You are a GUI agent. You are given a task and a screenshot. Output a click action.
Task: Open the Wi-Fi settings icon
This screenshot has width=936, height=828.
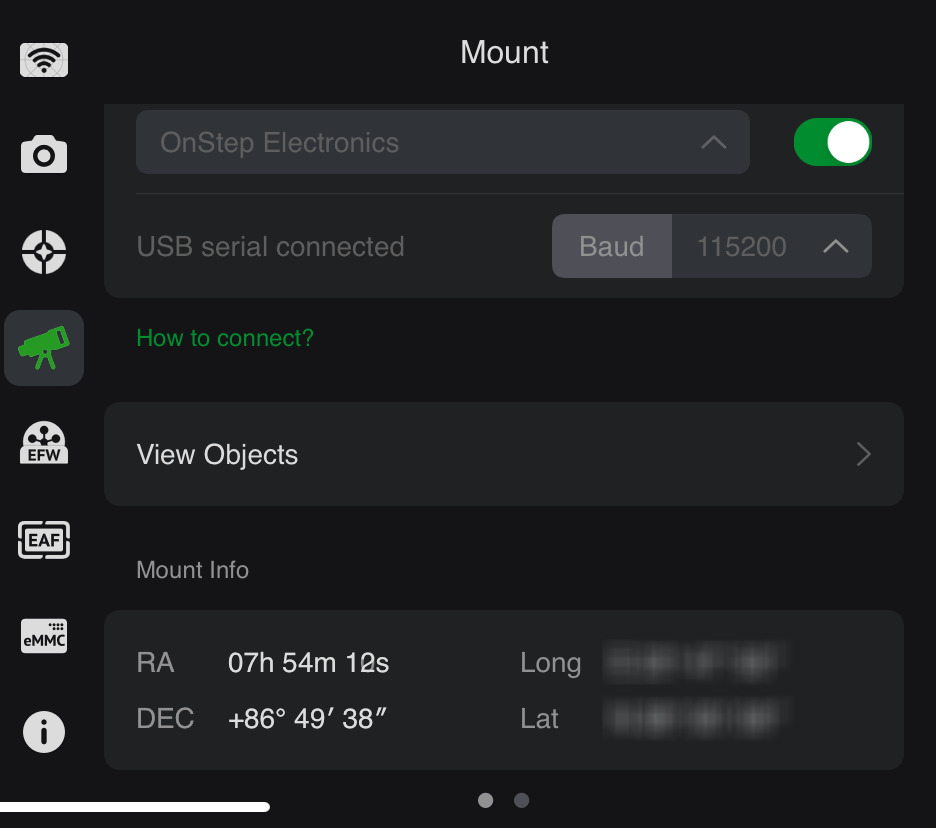(x=44, y=61)
